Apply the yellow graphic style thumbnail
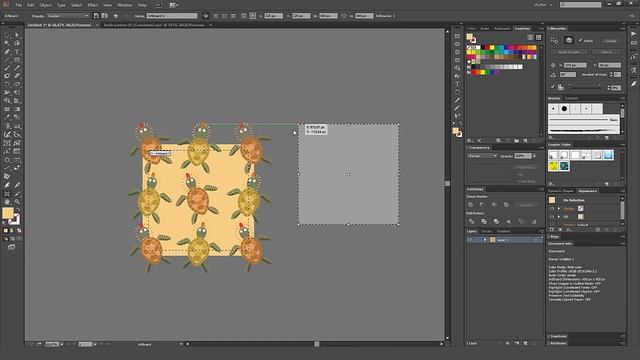This screenshot has width=640, height=360. tap(553, 166)
